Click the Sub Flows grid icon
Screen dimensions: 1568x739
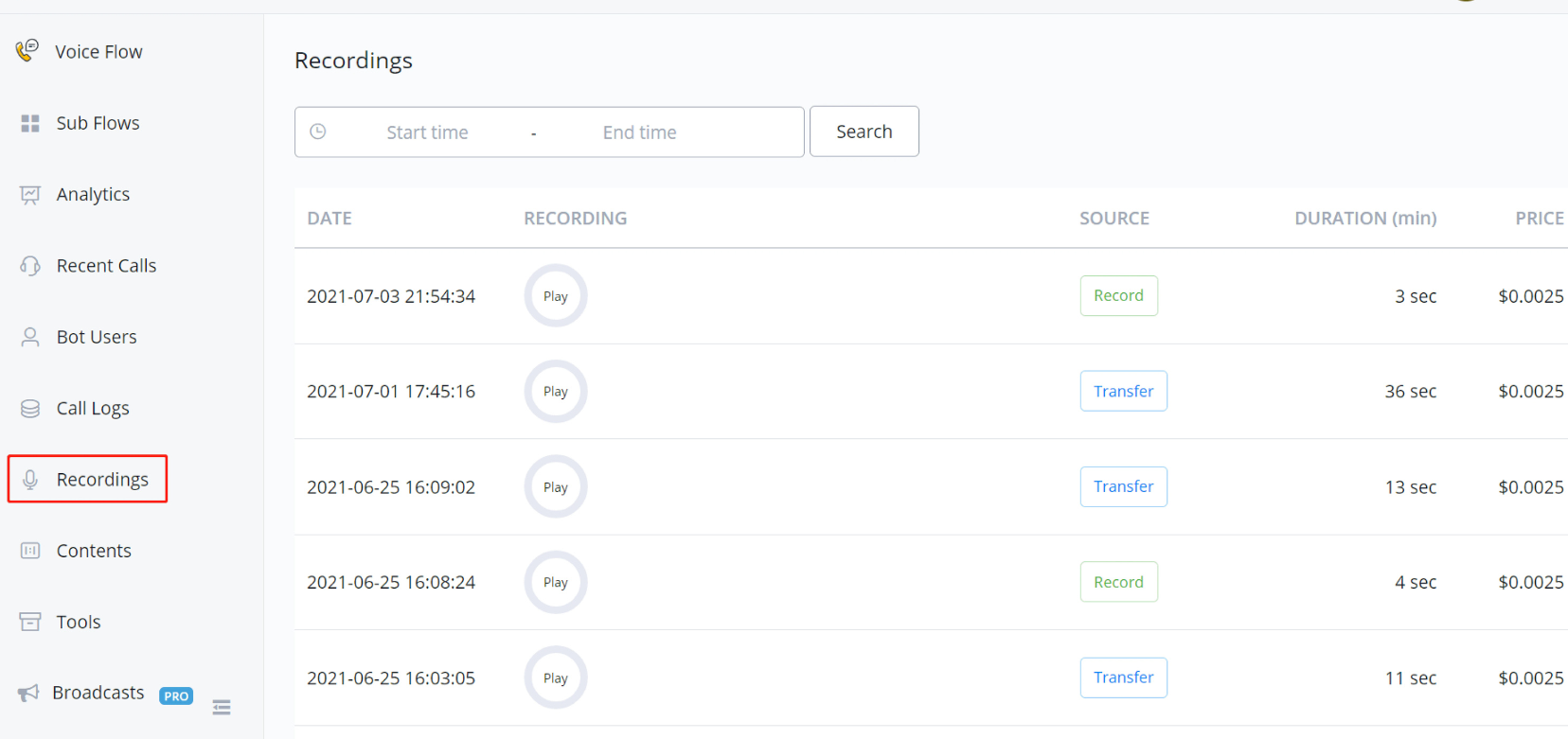[30, 123]
